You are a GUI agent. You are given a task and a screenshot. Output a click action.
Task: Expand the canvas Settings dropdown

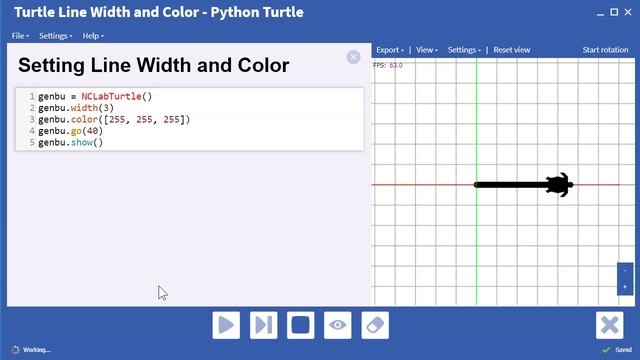click(x=464, y=50)
